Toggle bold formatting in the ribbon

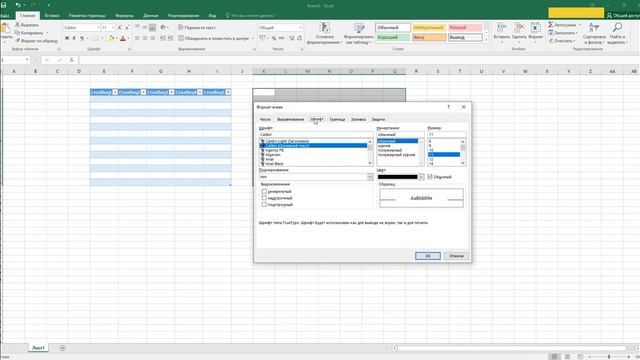pos(67,38)
